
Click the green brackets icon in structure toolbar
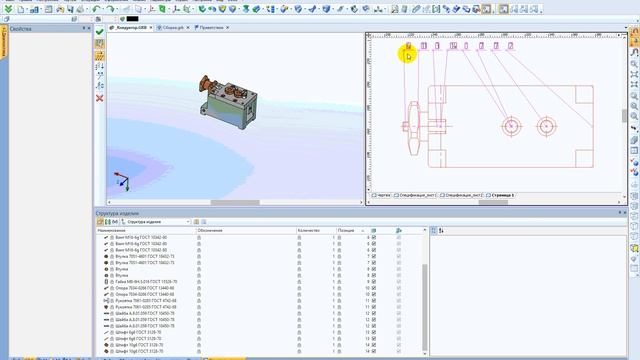108,222
